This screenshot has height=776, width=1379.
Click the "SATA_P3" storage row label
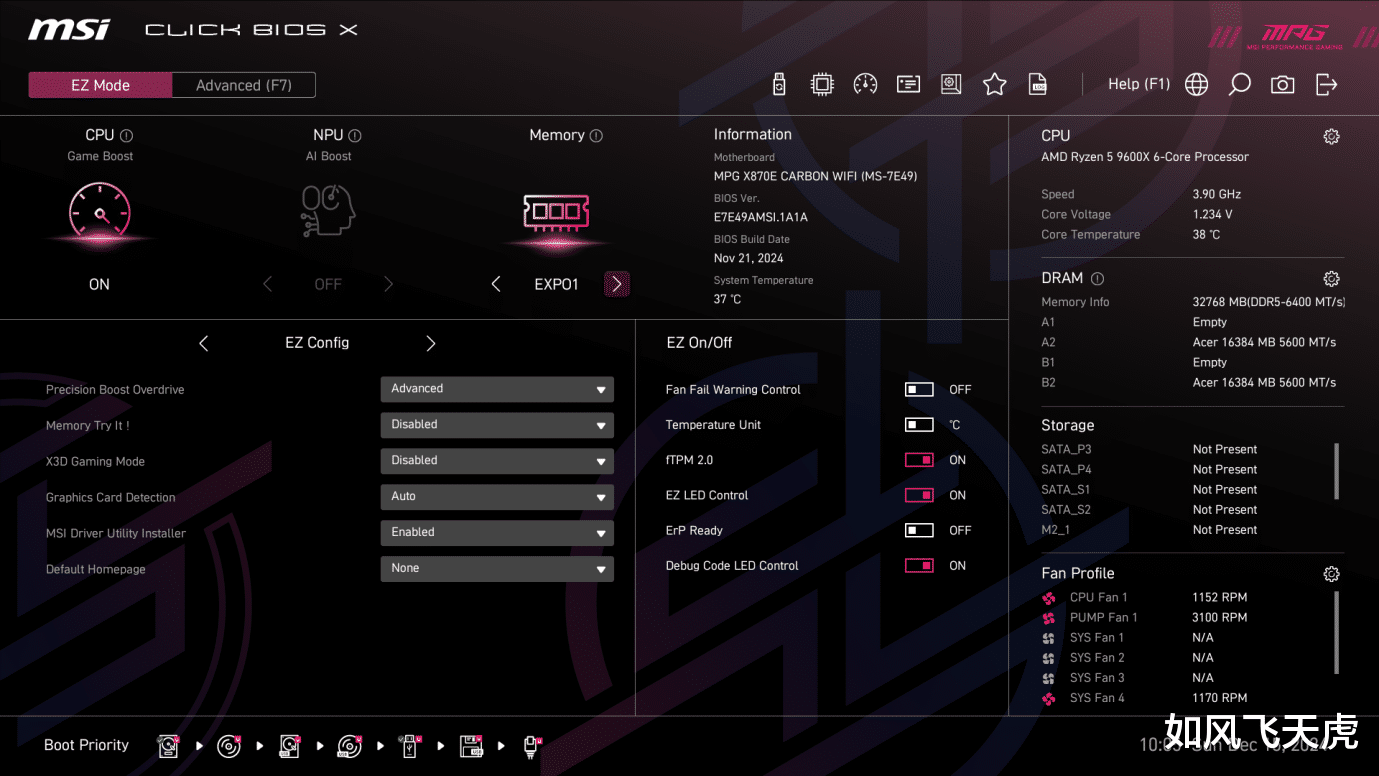(1066, 450)
